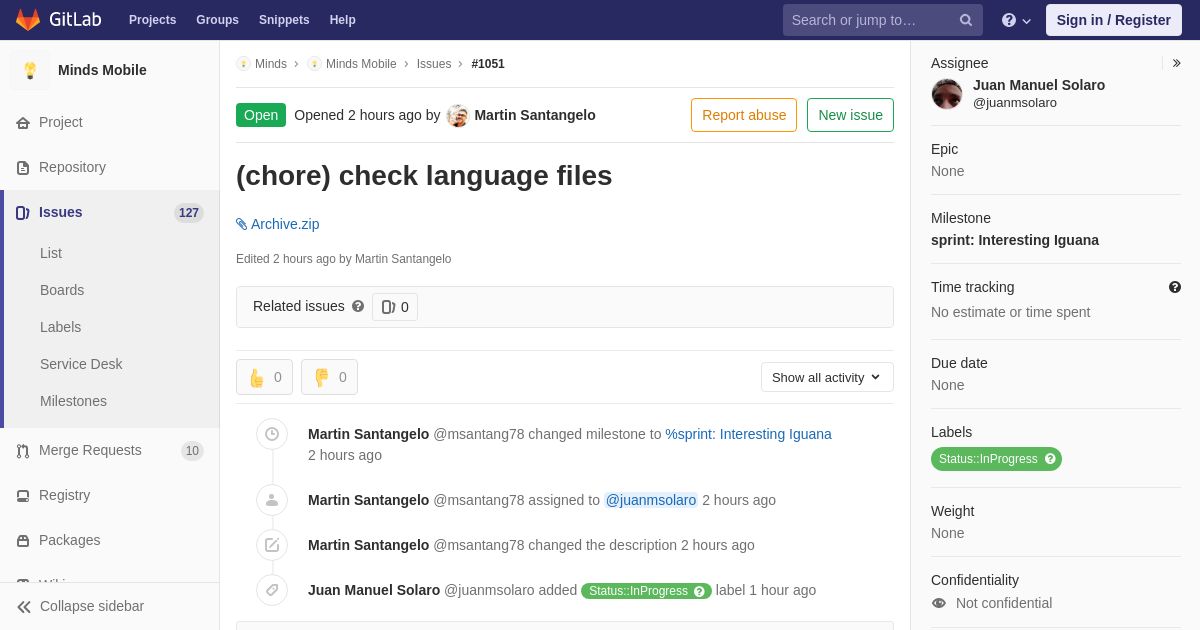
Task: Click the search magnifier icon
Action: (x=966, y=20)
